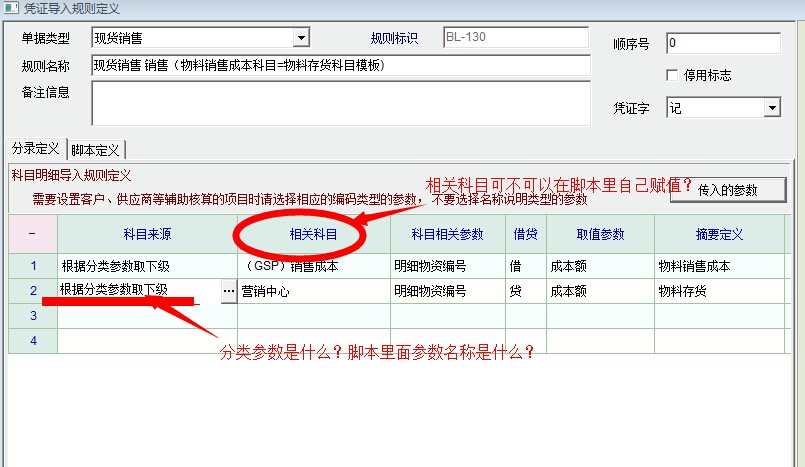
Task: Switch to the 脚本定义 tab
Action: pyautogui.click(x=96, y=150)
